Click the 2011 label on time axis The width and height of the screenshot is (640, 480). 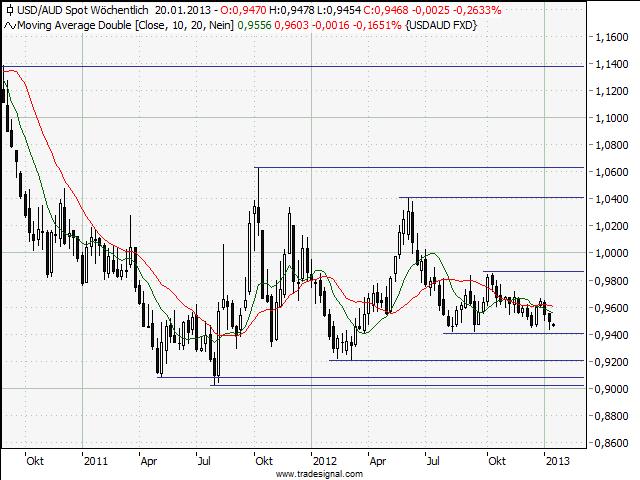96,461
